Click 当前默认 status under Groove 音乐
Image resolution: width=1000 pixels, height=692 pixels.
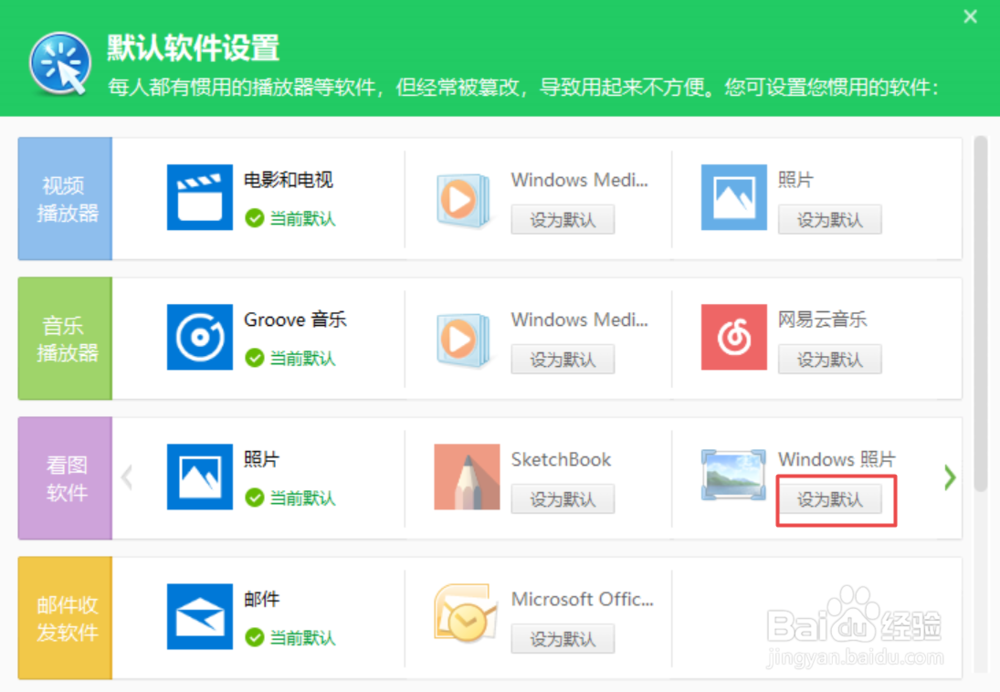pos(302,358)
